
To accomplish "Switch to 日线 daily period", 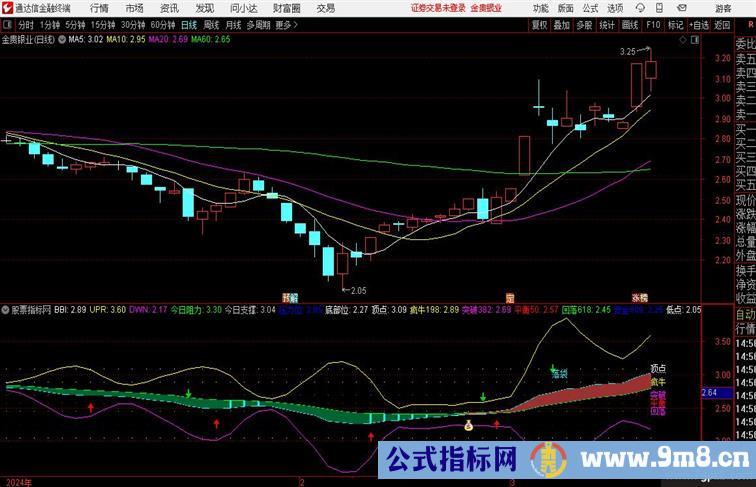I will point(188,25).
